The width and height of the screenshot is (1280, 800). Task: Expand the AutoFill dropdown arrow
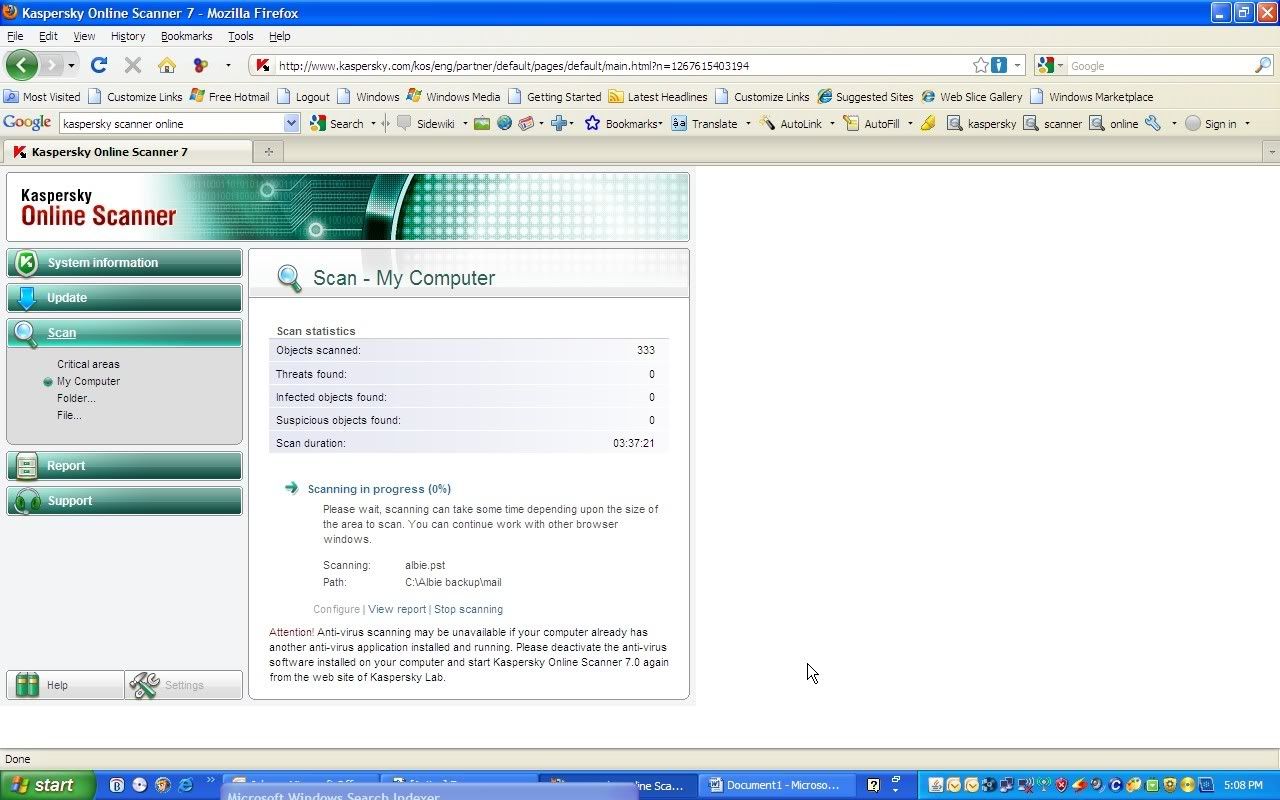pos(910,124)
